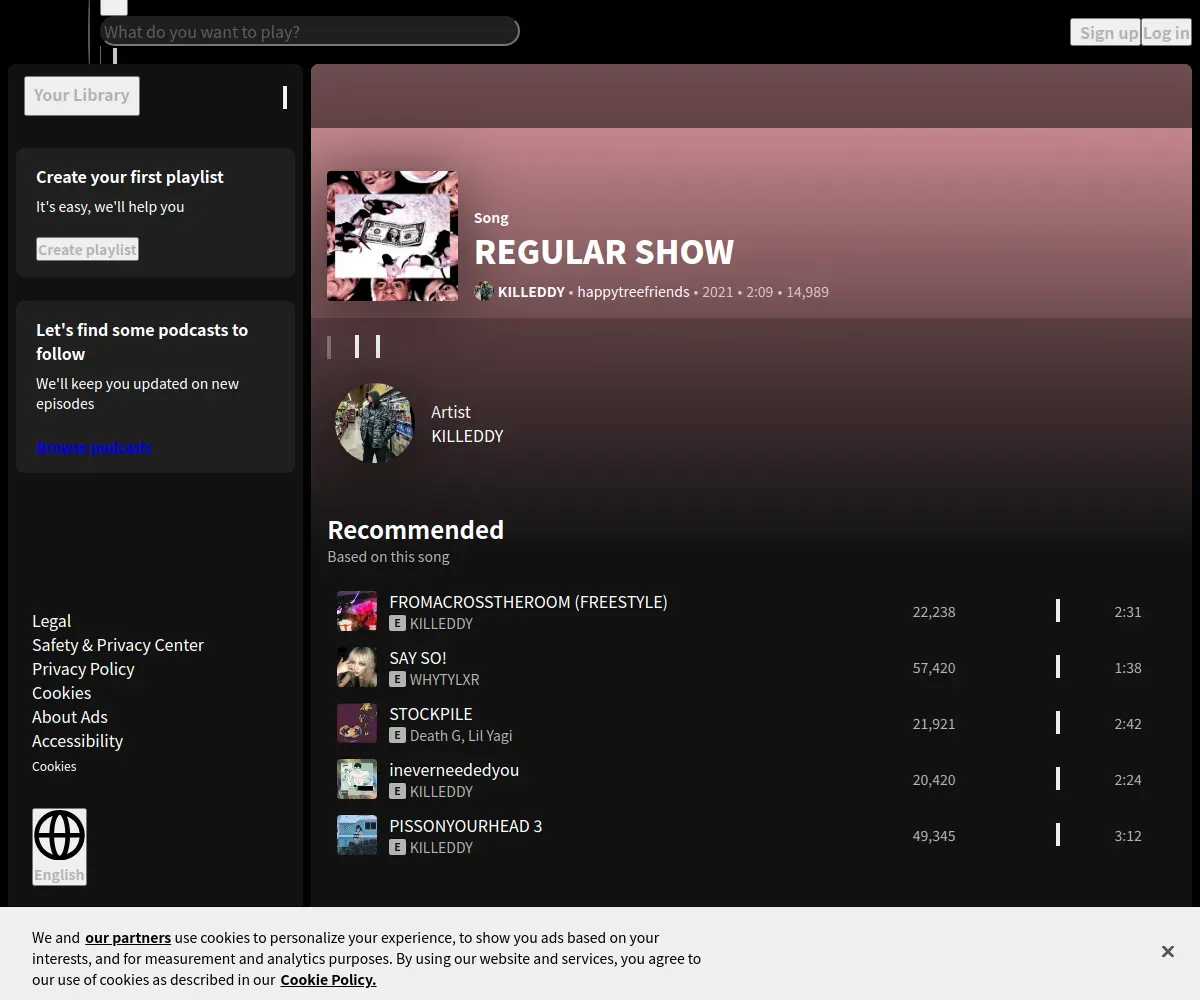This screenshot has width=1200, height=1000.
Task: Open artist WHYTYLXR under SAY SO!
Action: pos(445,680)
